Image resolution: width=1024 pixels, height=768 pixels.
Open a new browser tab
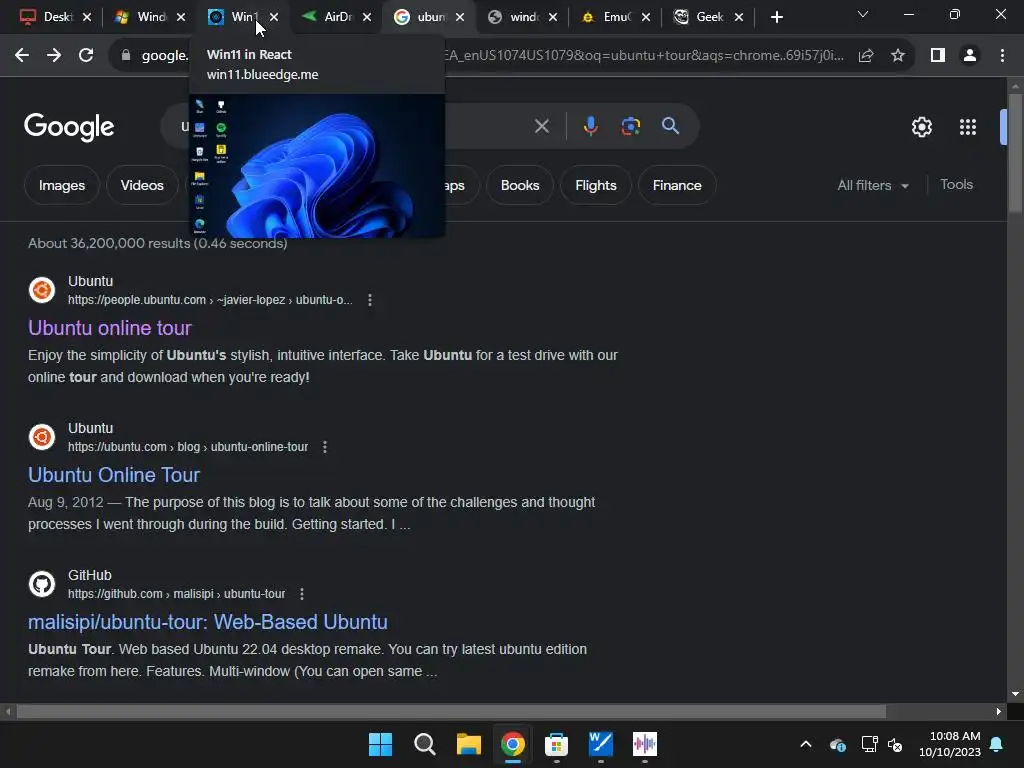point(776,17)
